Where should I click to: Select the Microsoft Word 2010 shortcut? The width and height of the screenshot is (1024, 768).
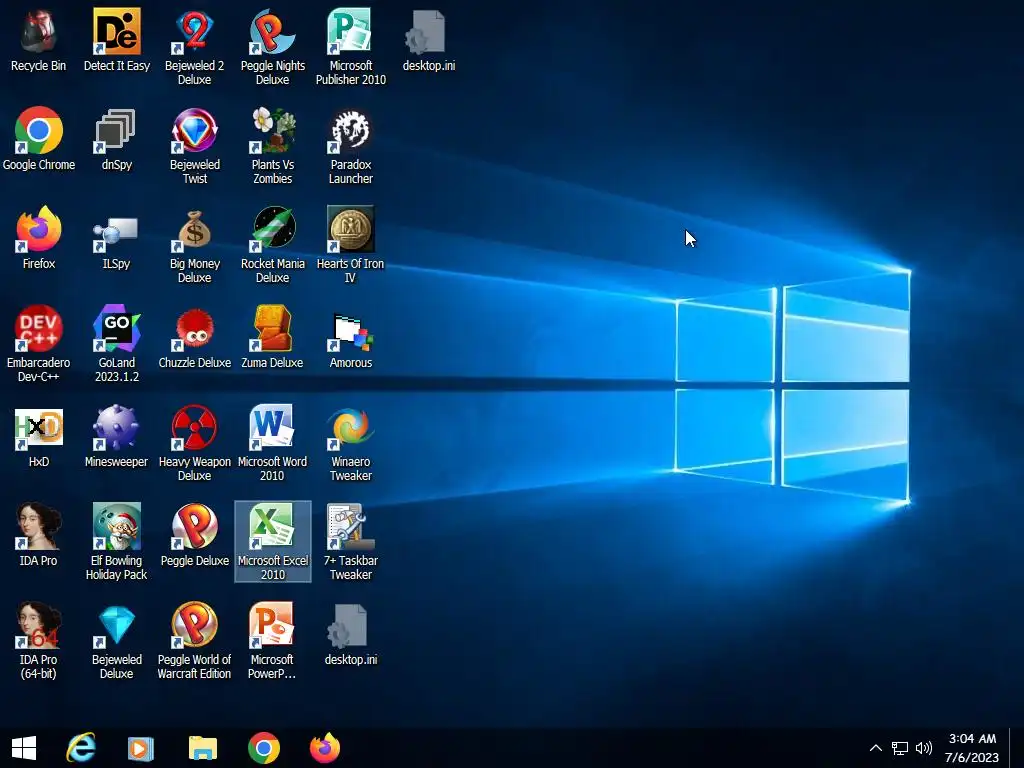272,443
